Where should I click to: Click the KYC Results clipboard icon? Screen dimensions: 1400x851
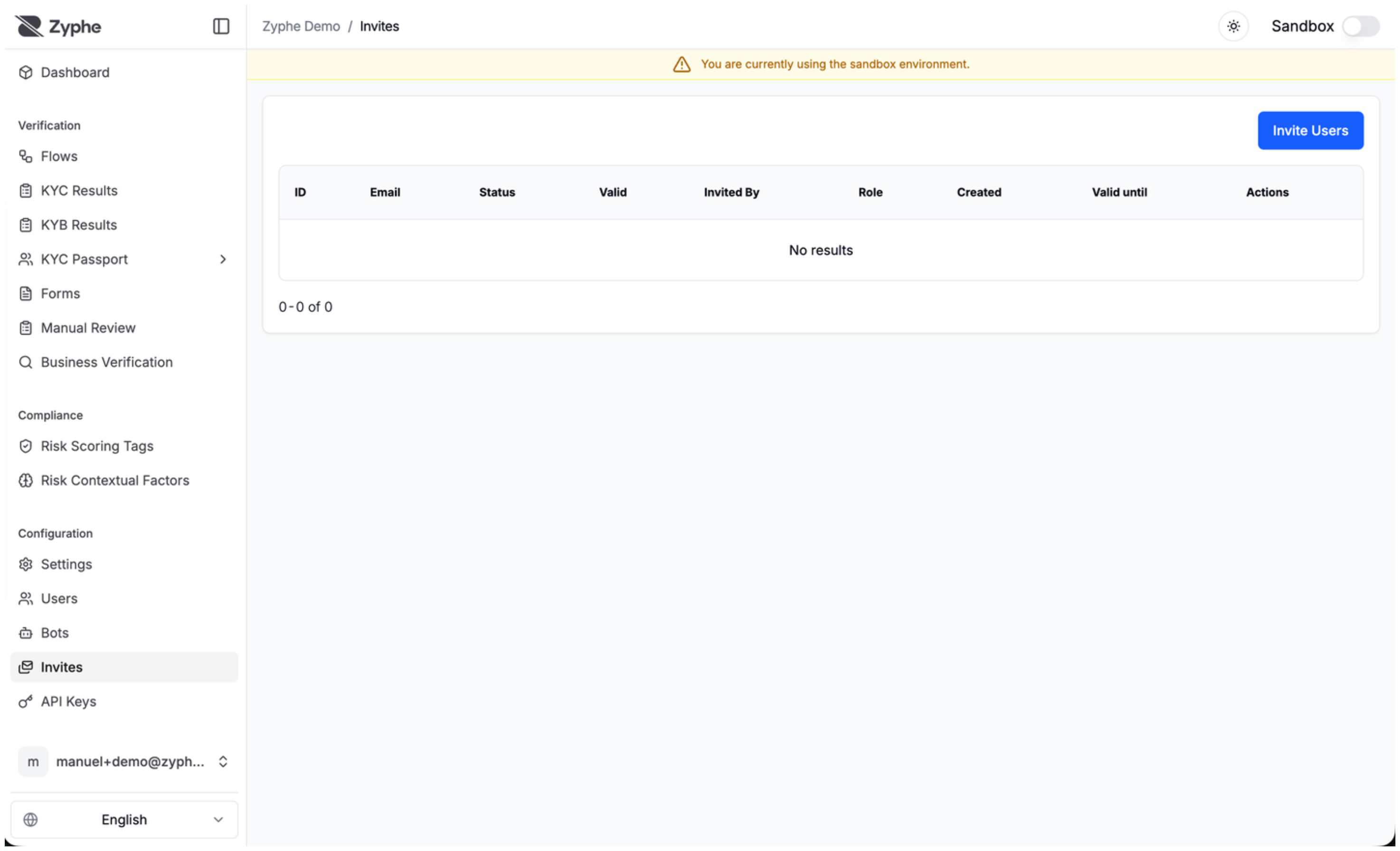[x=26, y=191]
